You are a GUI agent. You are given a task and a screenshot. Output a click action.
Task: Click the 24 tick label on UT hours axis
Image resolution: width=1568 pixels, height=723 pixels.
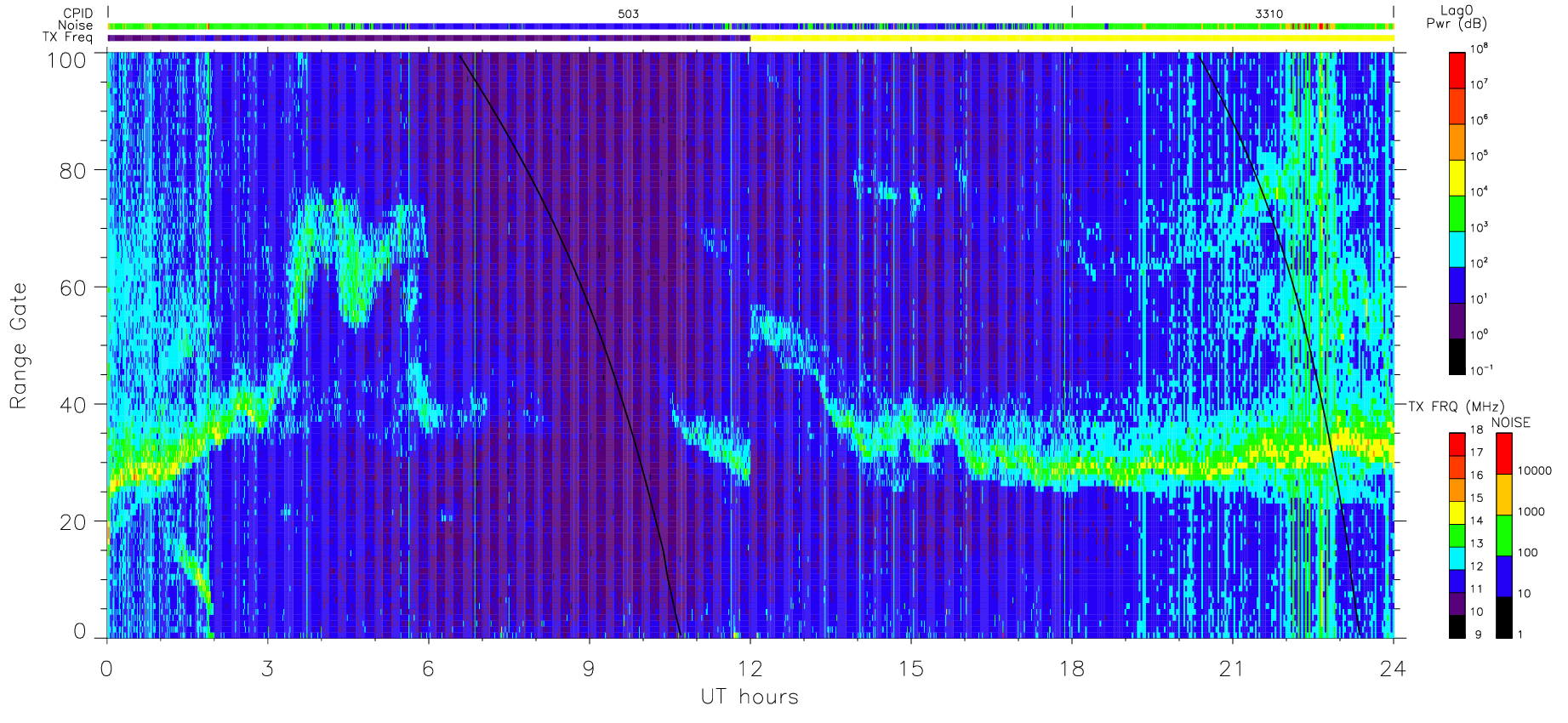tap(1393, 669)
